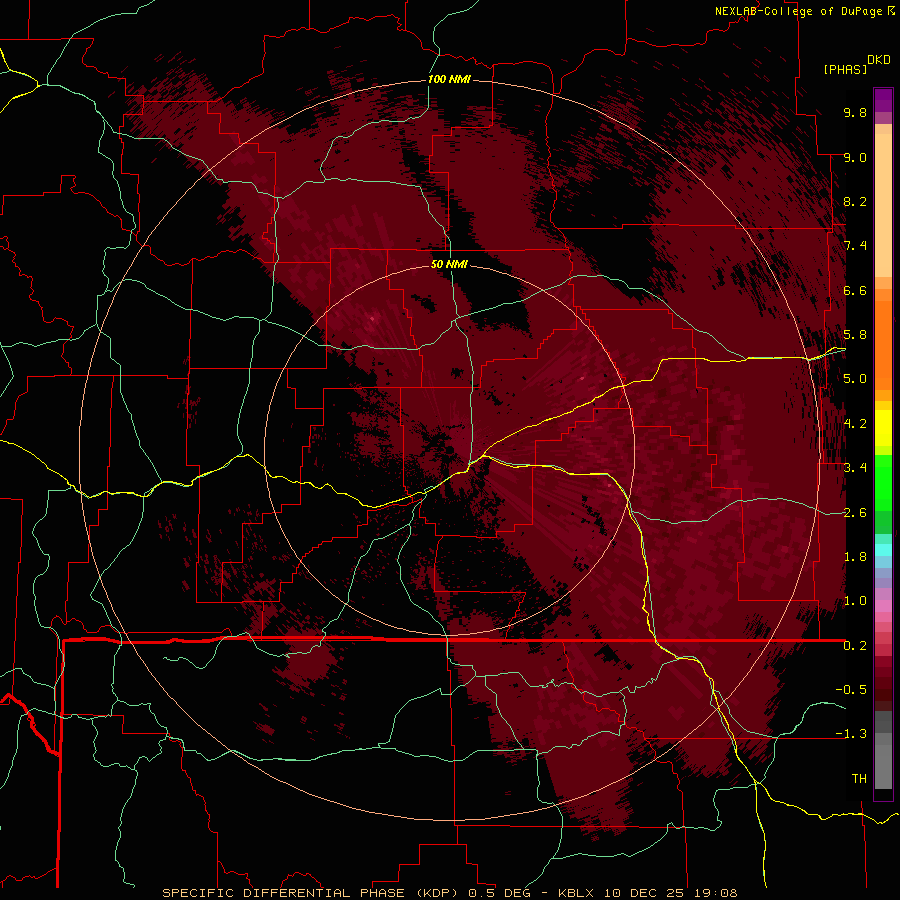Click the 3.4 legend value
This screenshot has width=900, height=900.
[x=855, y=468]
